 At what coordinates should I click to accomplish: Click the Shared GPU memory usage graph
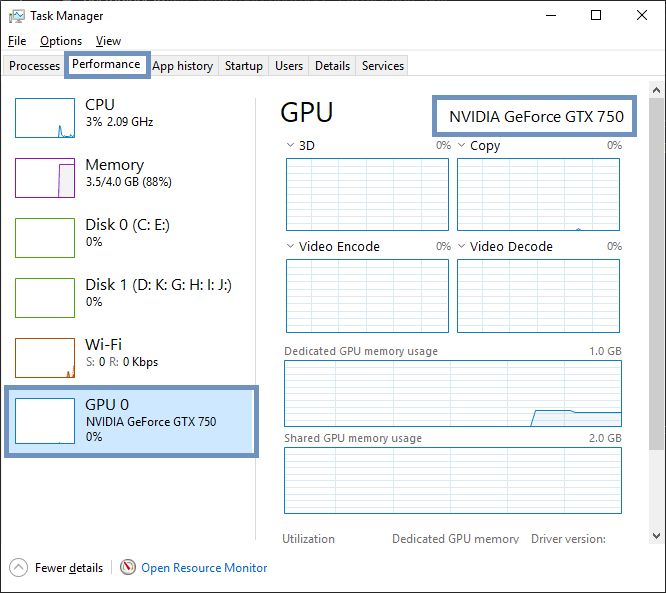pyautogui.click(x=453, y=480)
